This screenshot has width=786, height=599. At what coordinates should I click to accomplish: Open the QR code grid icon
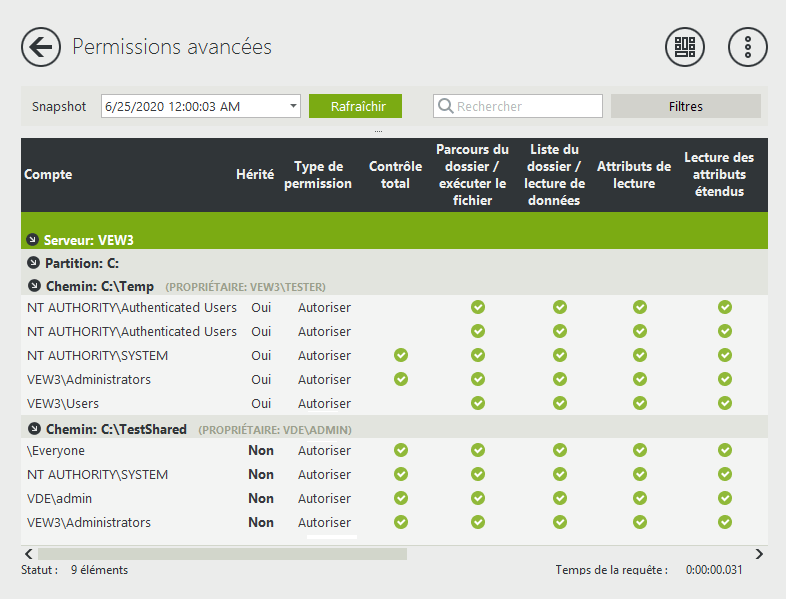(x=685, y=47)
